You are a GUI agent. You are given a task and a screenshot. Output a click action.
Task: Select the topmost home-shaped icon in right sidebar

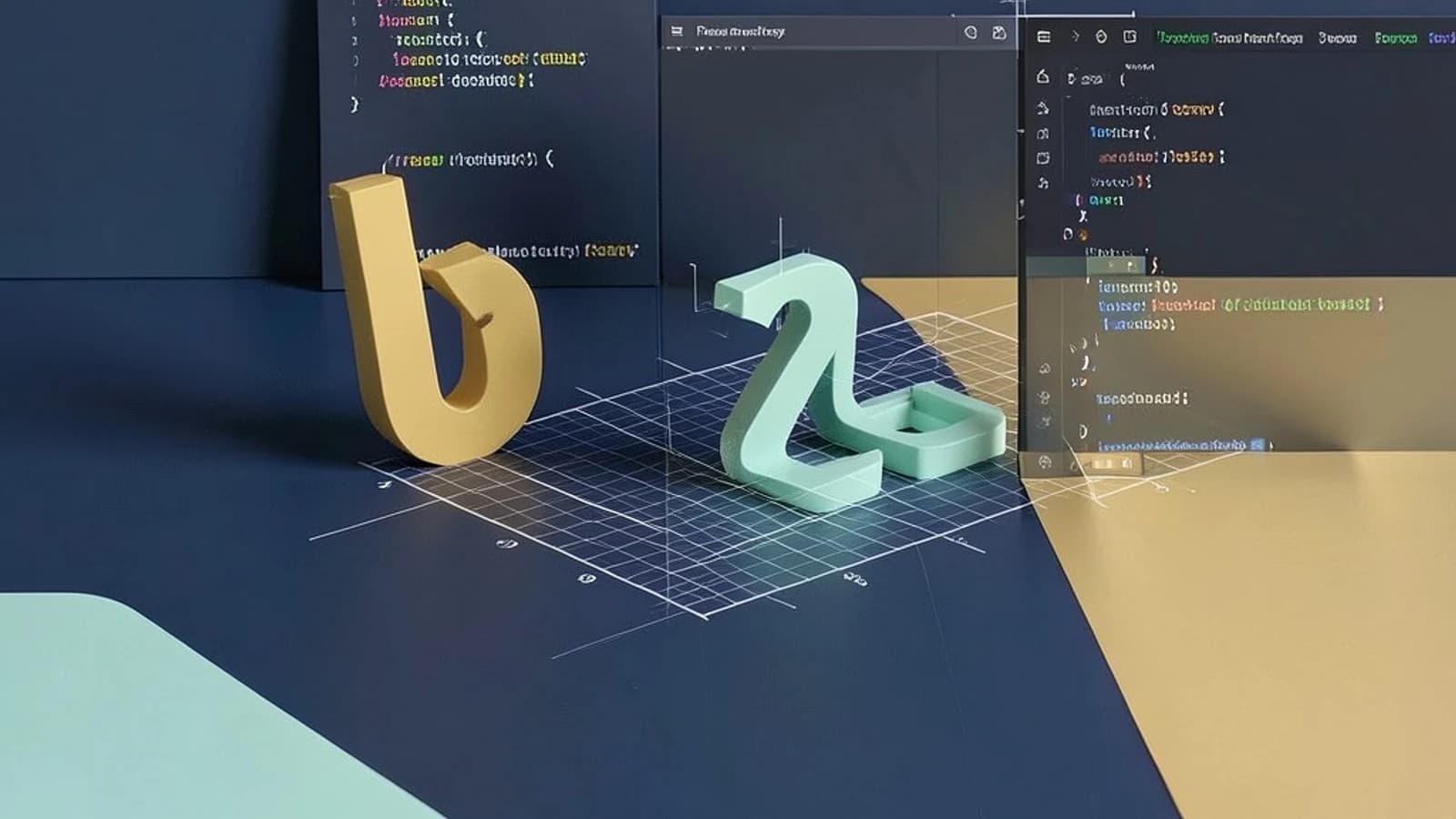tap(1043, 77)
